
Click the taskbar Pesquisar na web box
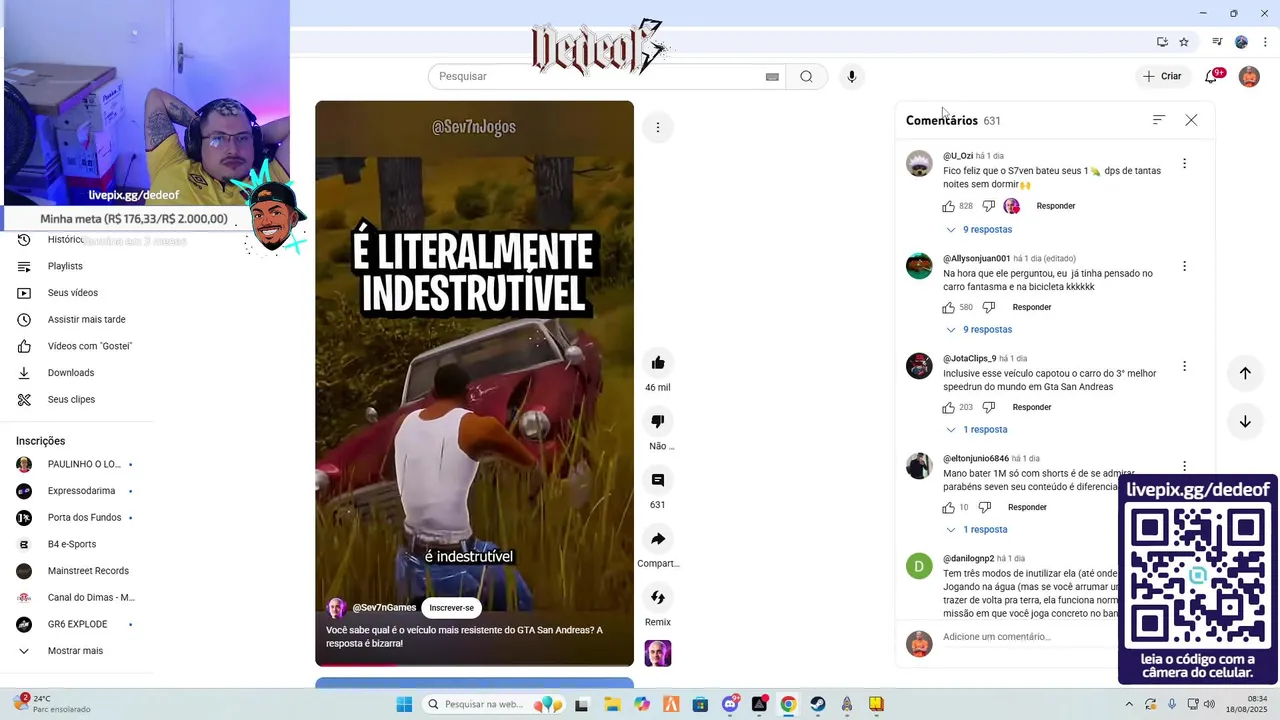495,704
